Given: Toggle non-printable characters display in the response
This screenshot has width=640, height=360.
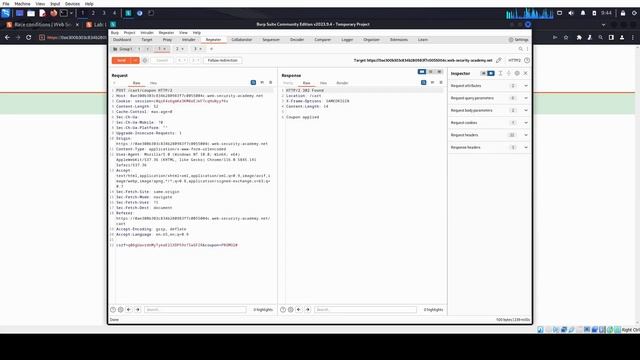Looking at the screenshot, I should [432, 82].
